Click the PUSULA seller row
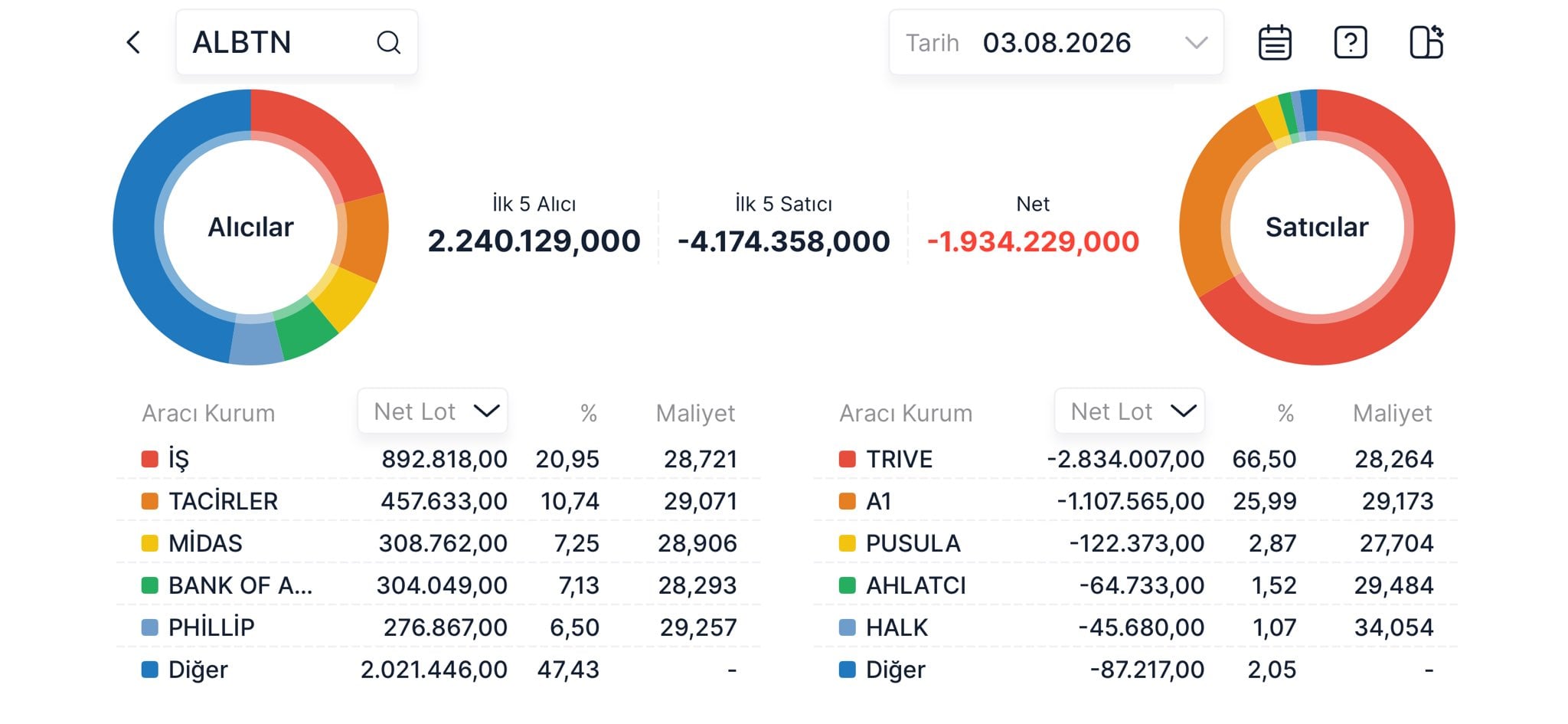Image resolution: width=1568 pixels, height=724 pixels. point(1135,543)
